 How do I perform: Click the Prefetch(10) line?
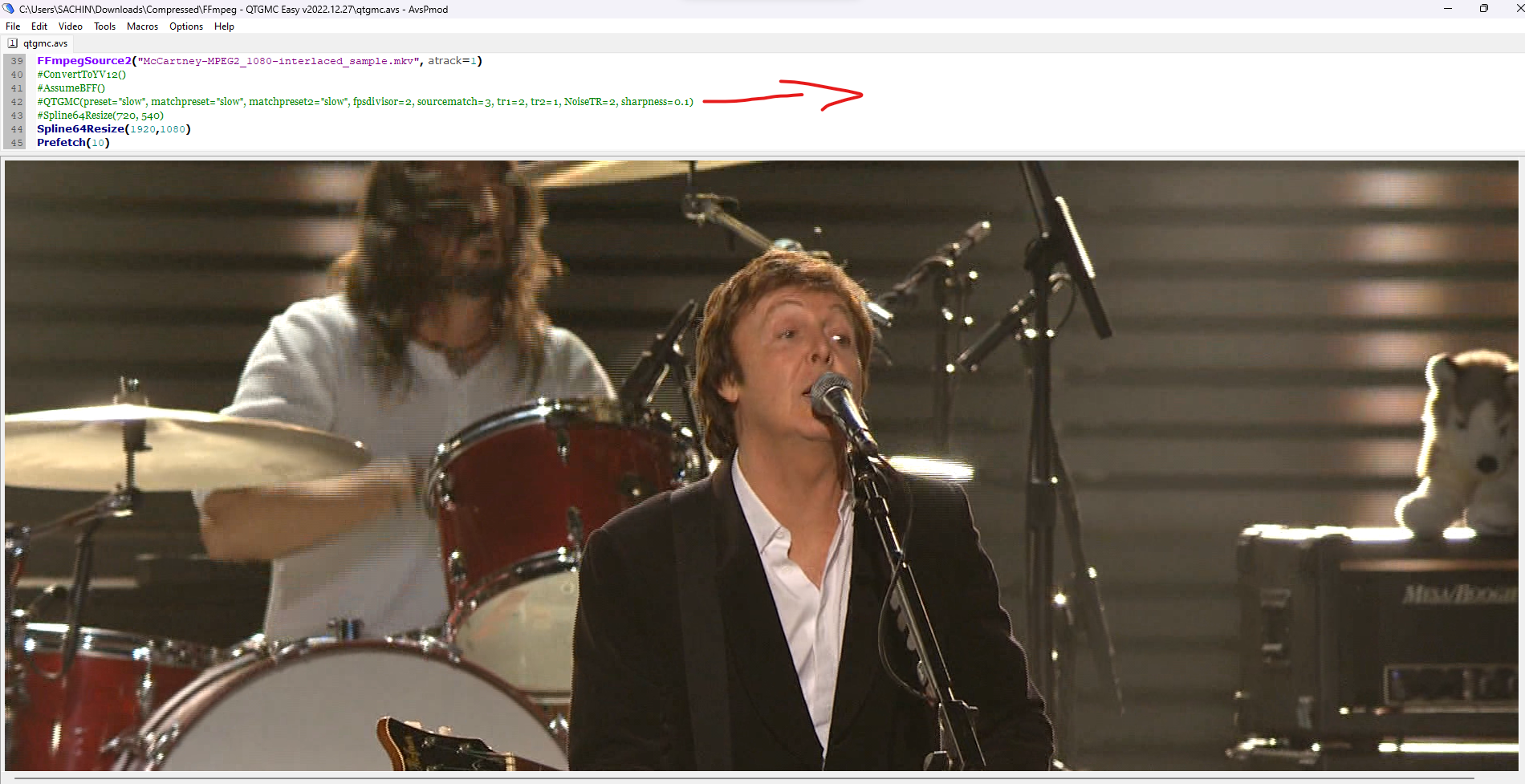point(73,143)
